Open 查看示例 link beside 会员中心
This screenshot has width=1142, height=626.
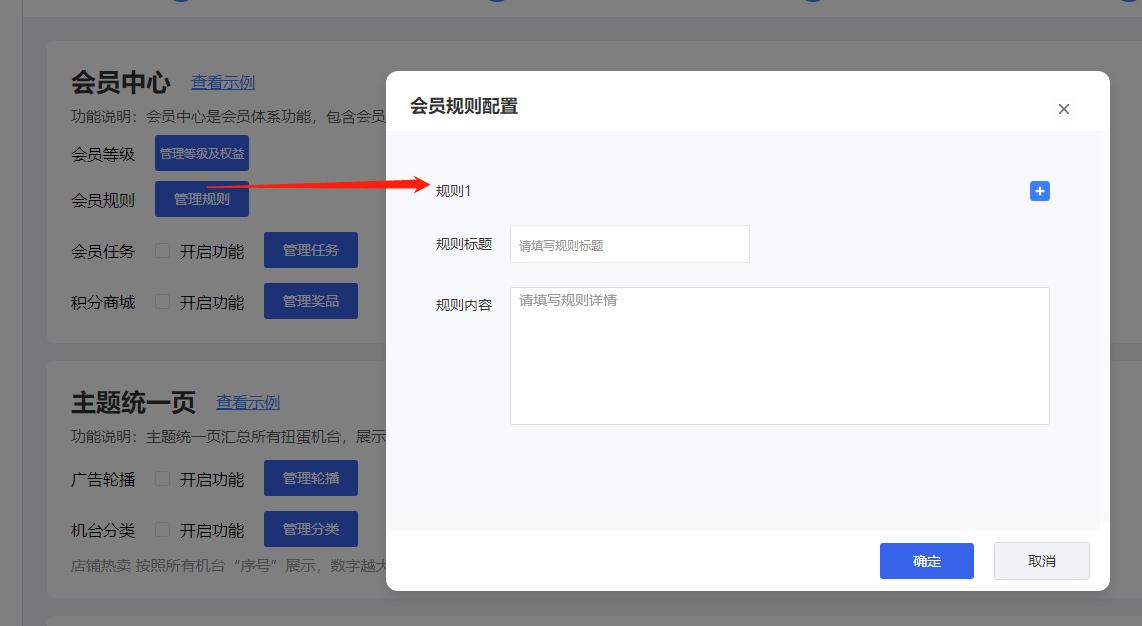[x=223, y=83]
